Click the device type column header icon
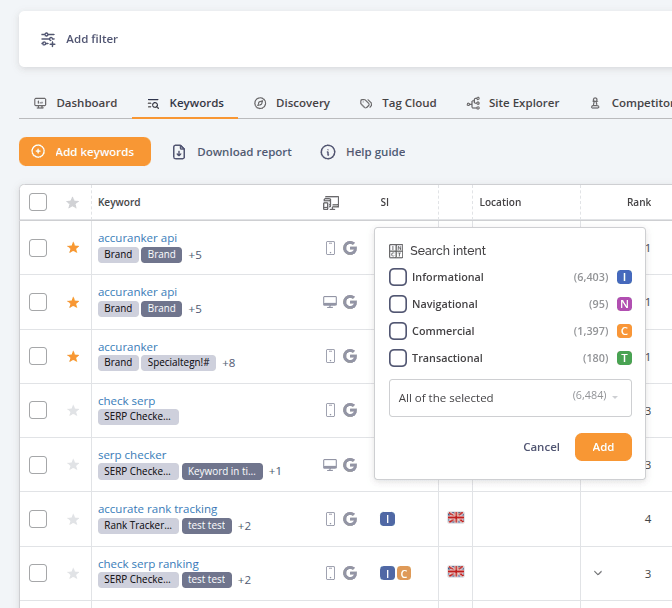The image size is (672, 608). tap(331, 203)
